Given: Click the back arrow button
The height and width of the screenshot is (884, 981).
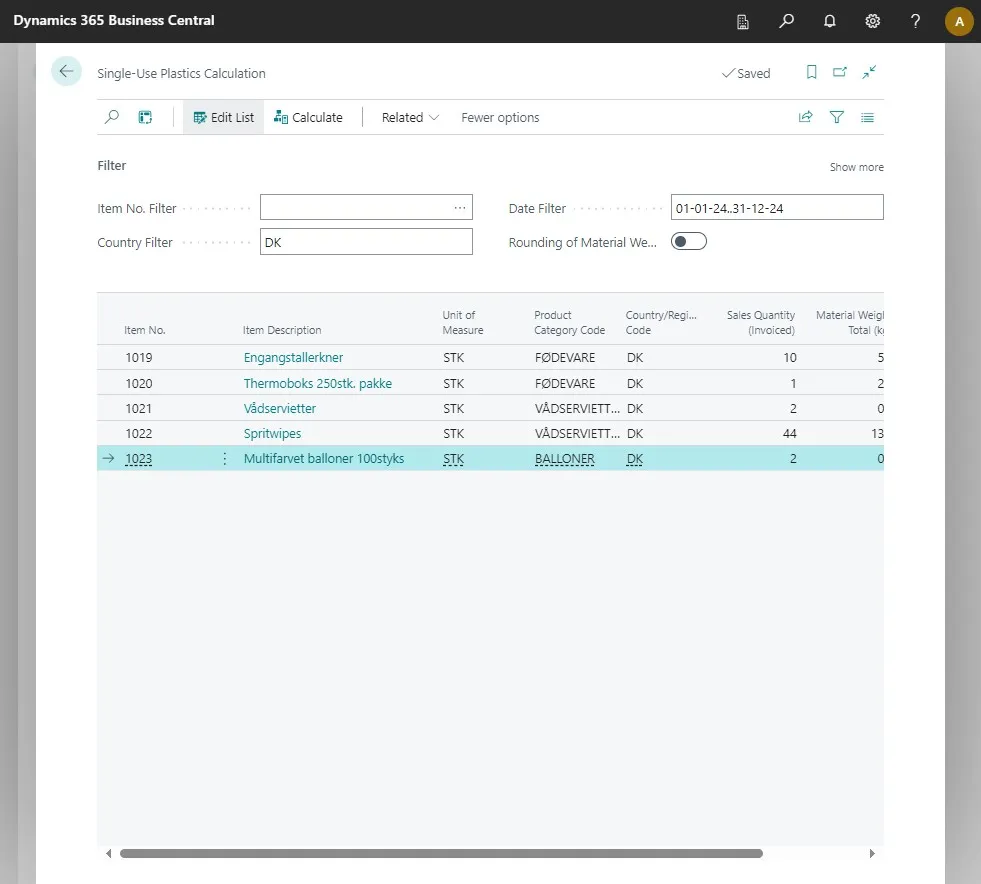Looking at the screenshot, I should point(66,71).
